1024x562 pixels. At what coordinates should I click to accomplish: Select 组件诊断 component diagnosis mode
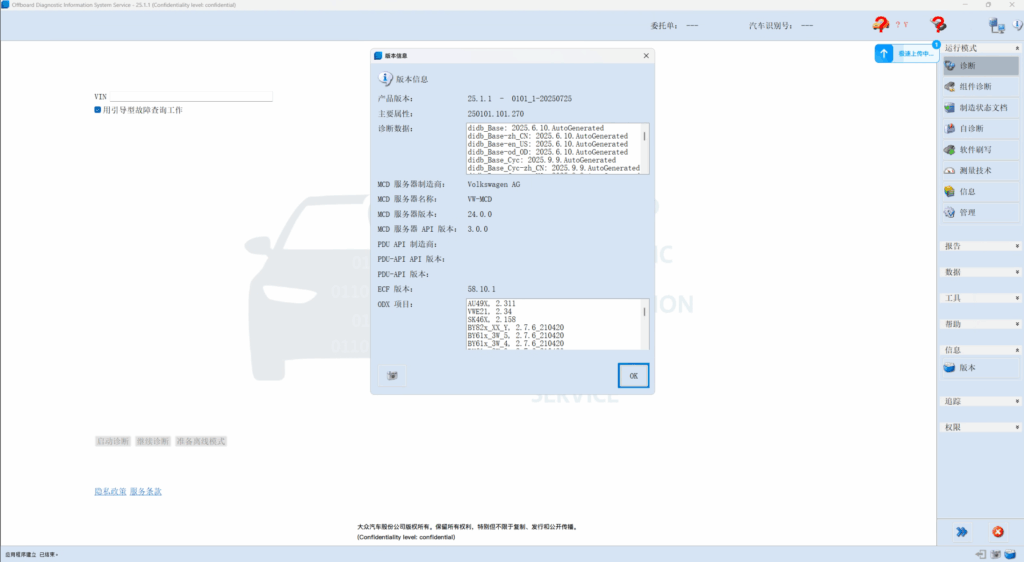pos(975,87)
